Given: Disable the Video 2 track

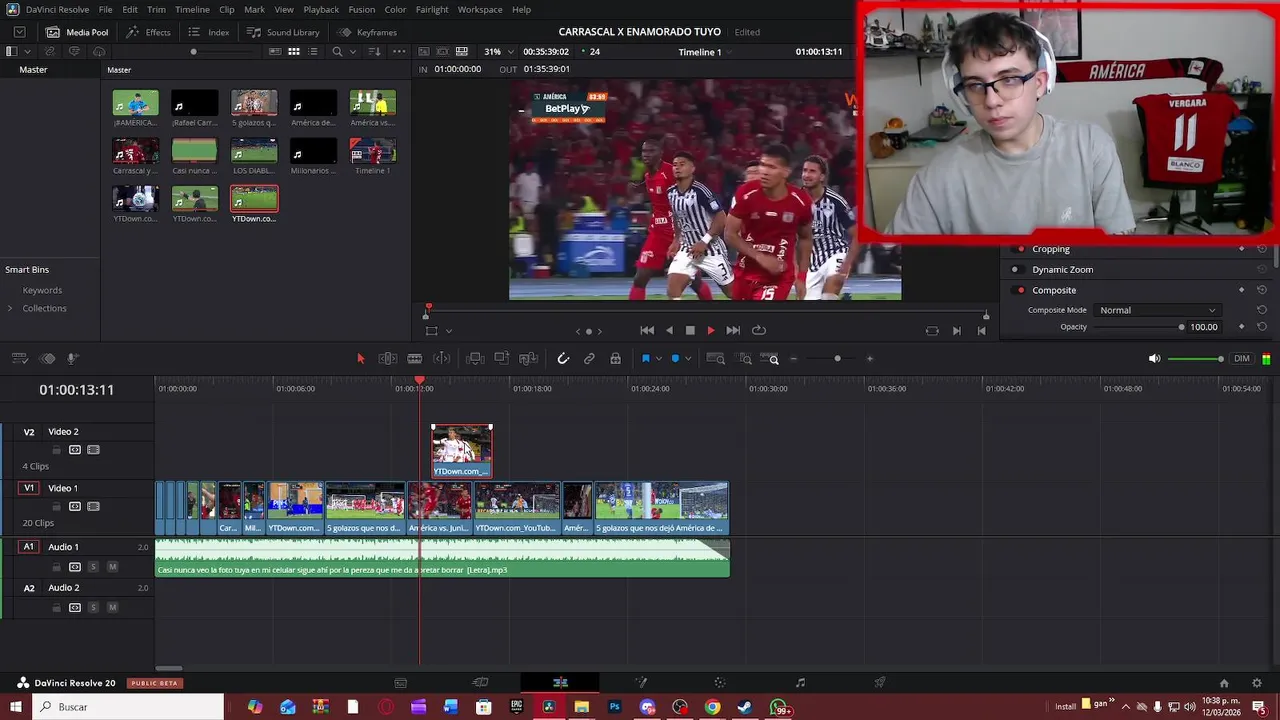Looking at the screenshot, I should click(x=93, y=450).
